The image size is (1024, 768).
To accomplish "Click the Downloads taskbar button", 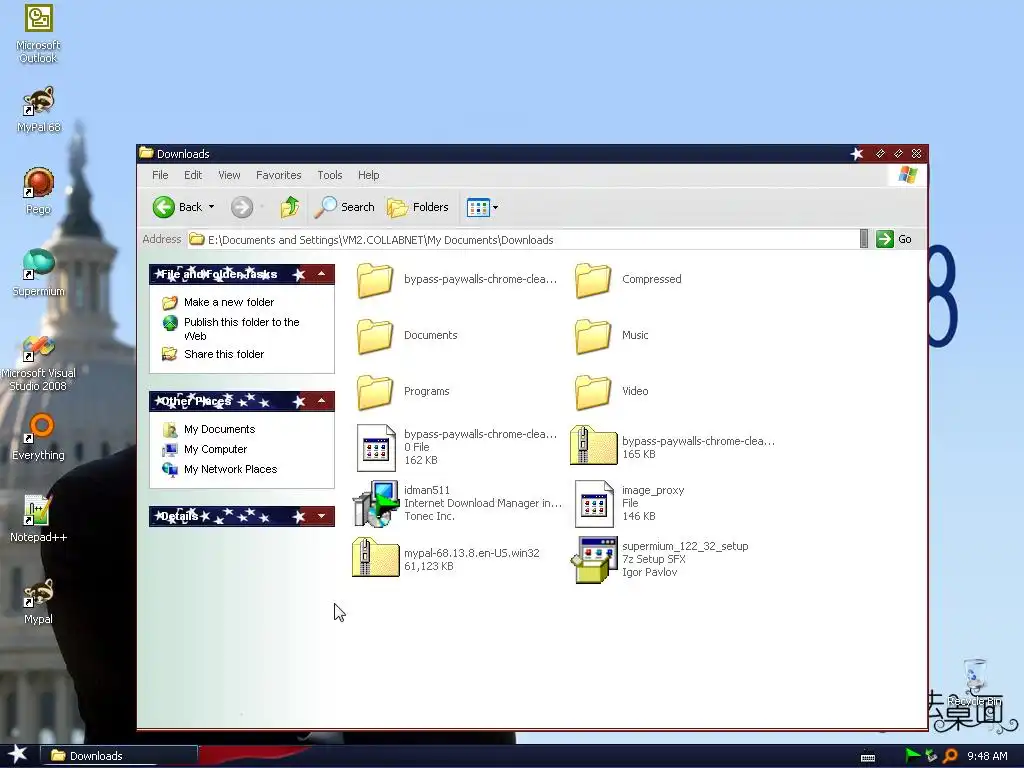I will (x=118, y=756).
